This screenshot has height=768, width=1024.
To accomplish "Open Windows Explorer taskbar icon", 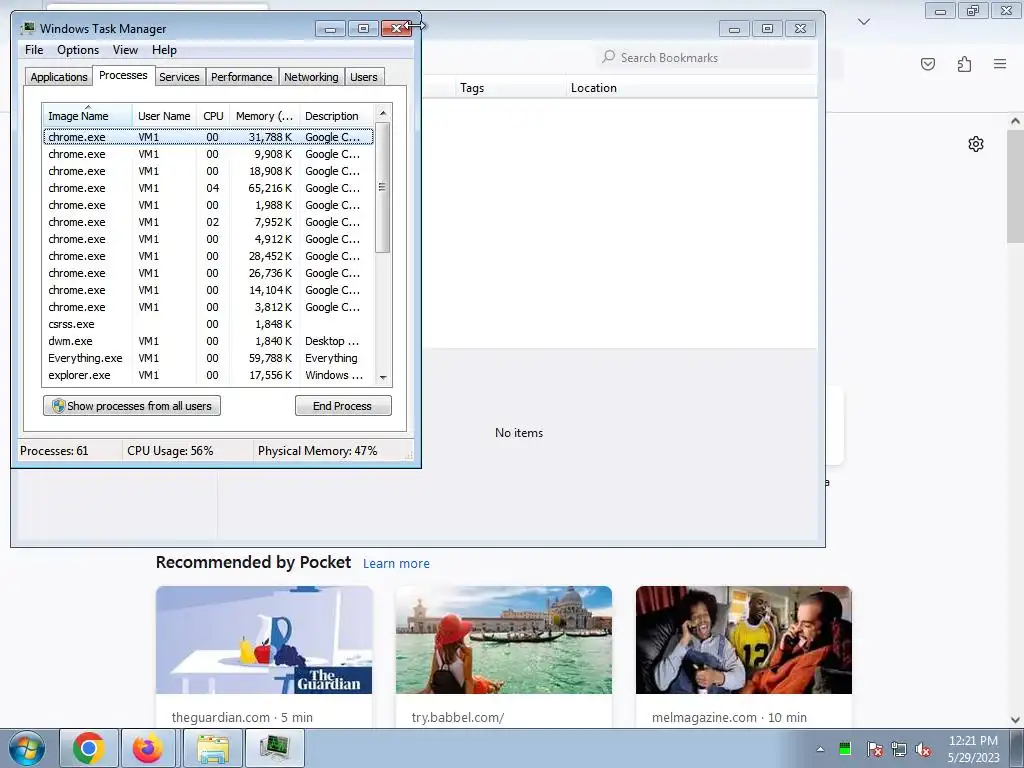I will [x=213, y=748].
